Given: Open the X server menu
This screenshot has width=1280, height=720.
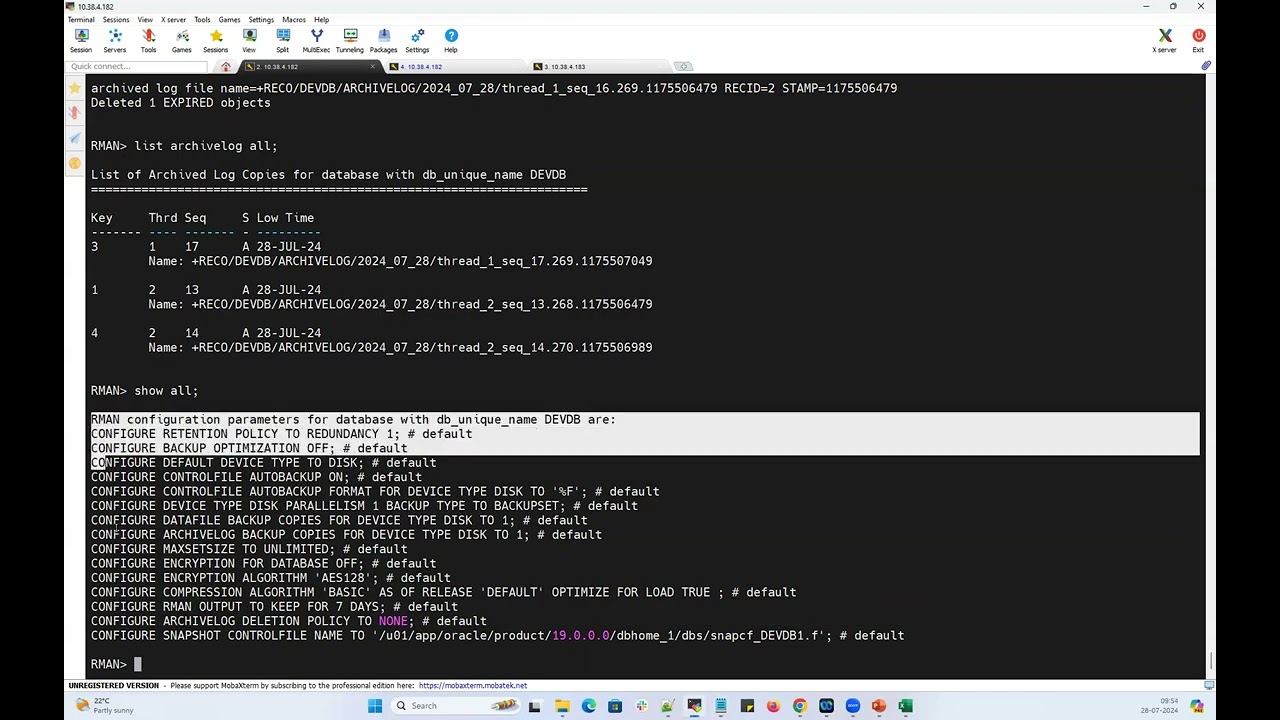Looking at the screenshot, I should coord(173,19).
